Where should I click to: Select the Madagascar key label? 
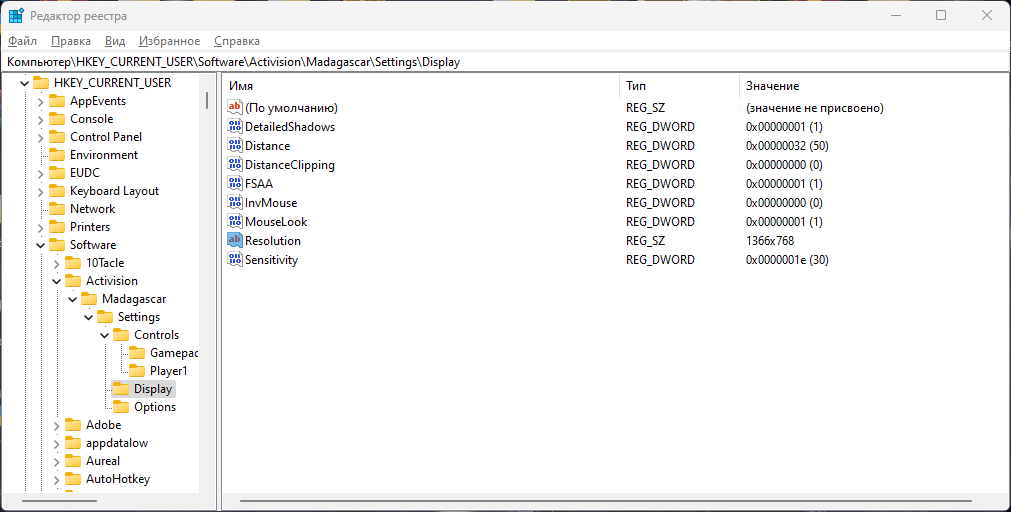[x=134, y=299]
